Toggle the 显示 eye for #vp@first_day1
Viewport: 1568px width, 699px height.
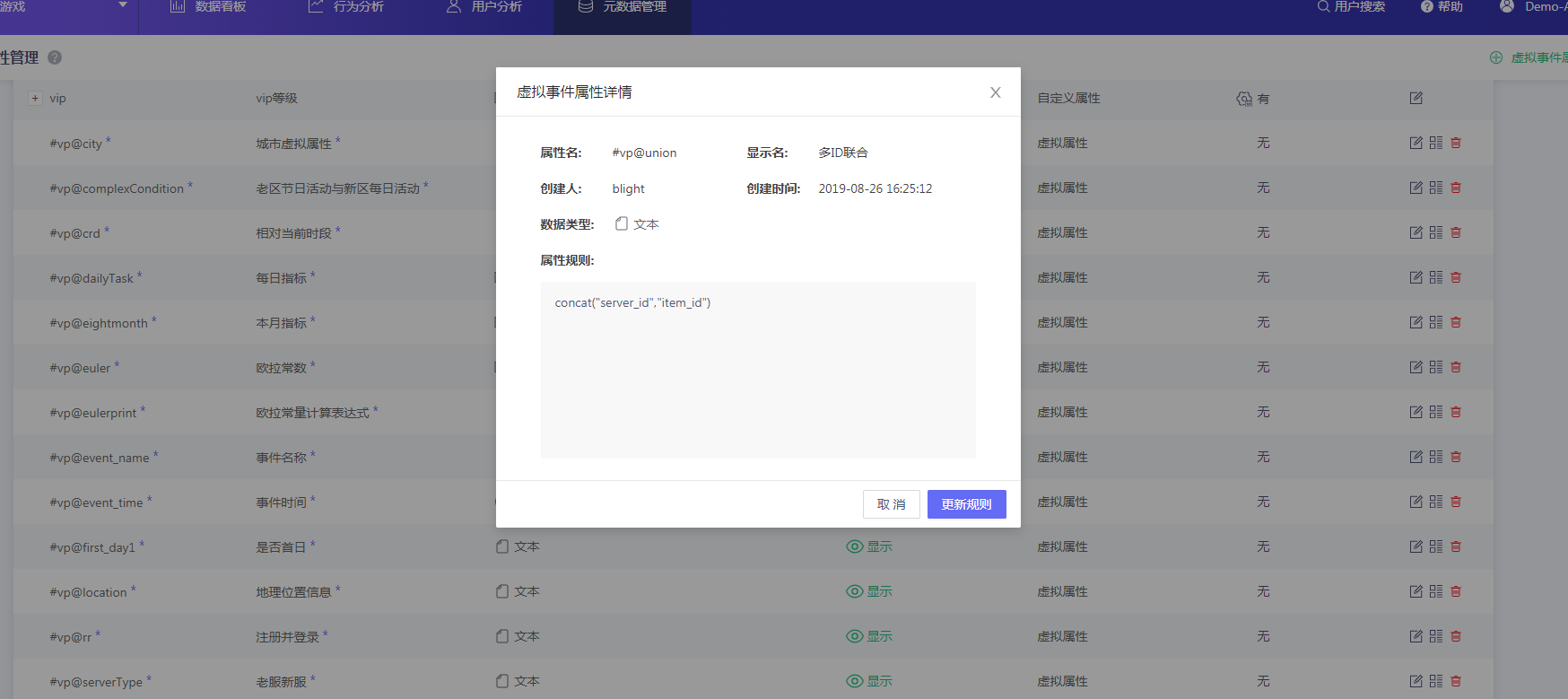coord(854,546)
